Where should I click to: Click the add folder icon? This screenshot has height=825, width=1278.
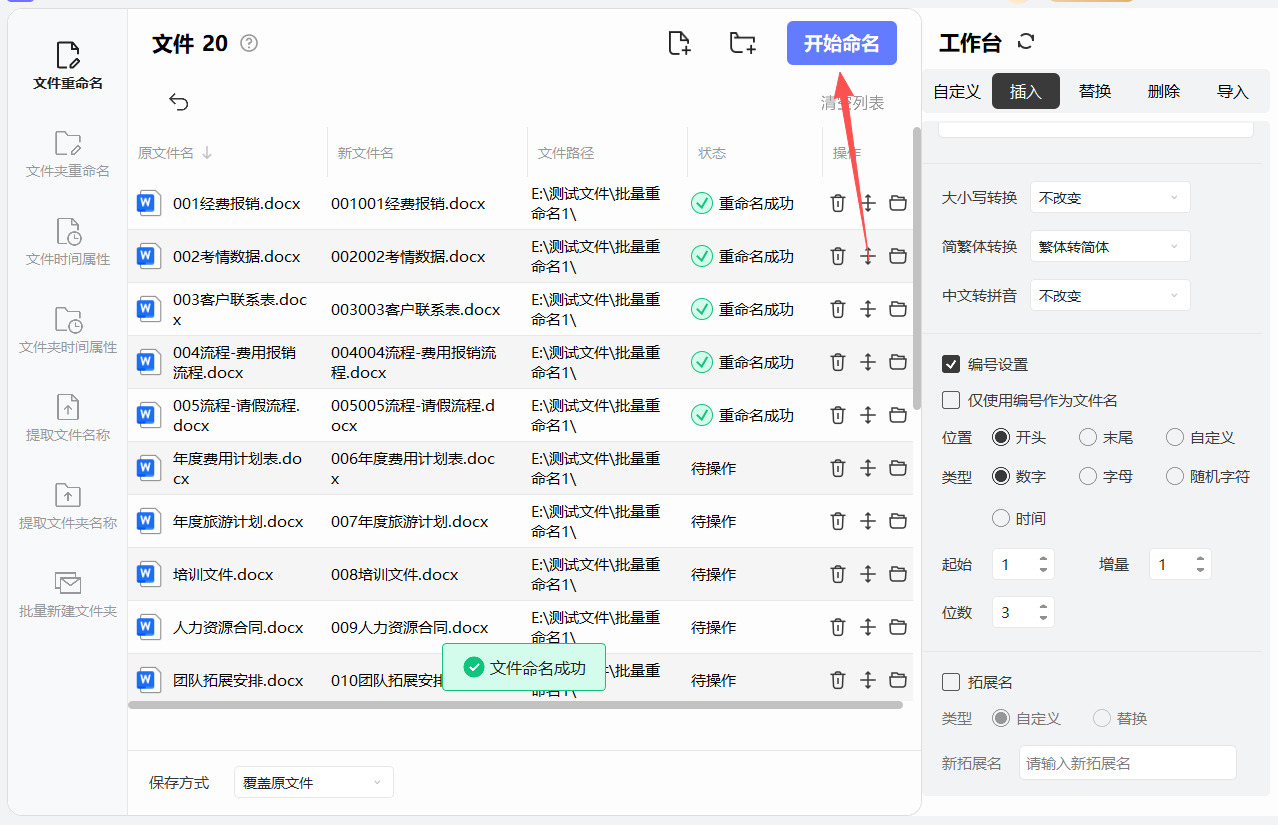point(742,43)
